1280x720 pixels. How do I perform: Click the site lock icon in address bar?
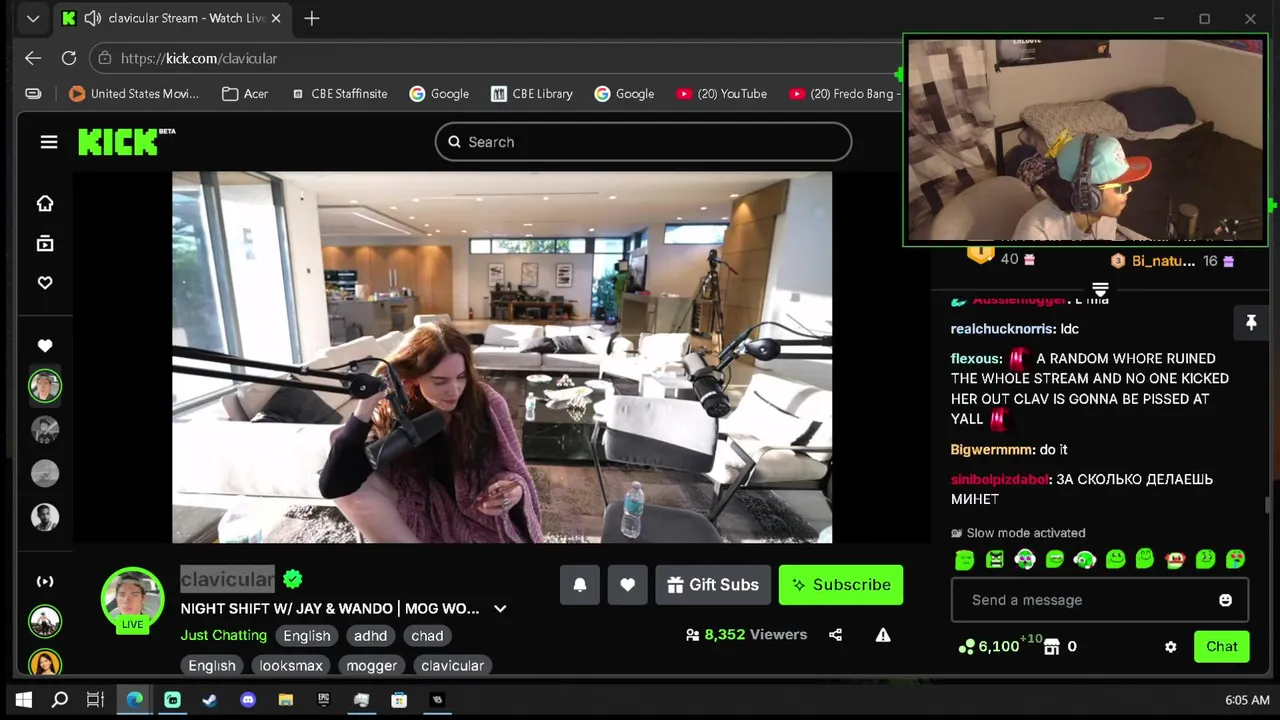coord(105,58)
